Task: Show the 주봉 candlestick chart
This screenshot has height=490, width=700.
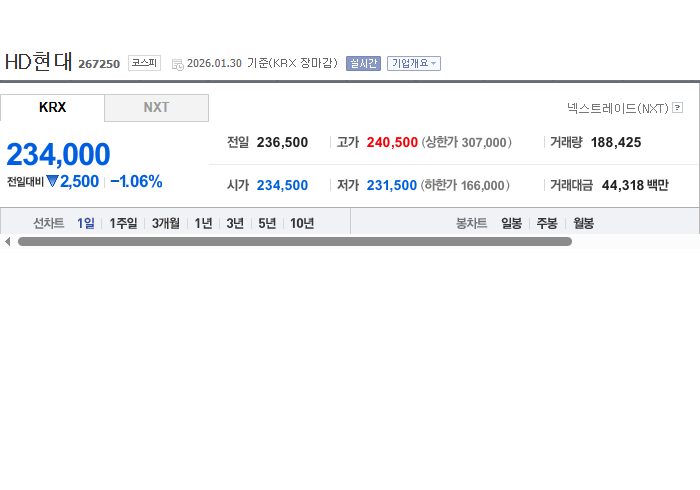Action: (547, 223)
